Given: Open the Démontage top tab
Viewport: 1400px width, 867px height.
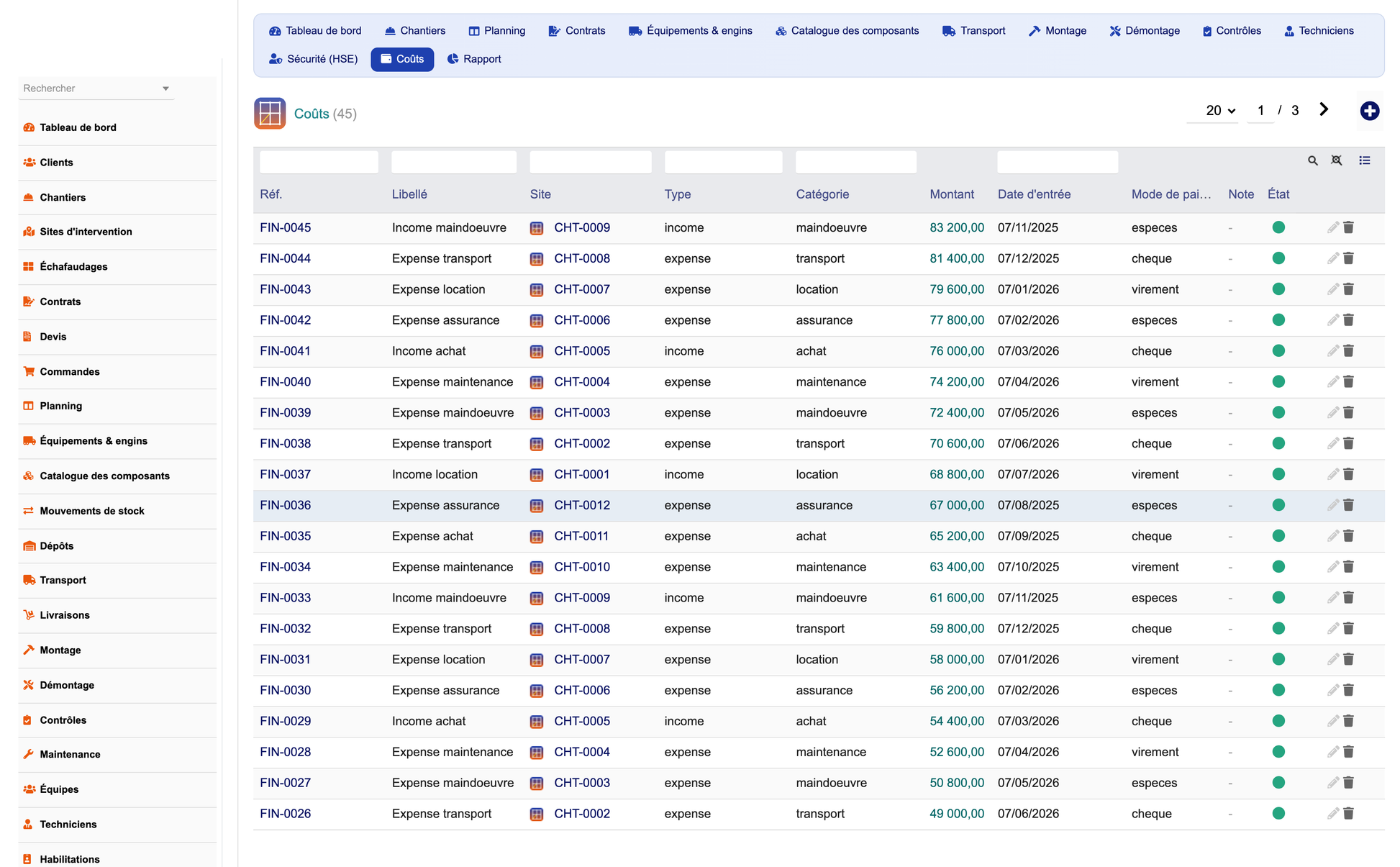Looking at the screenshot, I should coord(1145,31).
